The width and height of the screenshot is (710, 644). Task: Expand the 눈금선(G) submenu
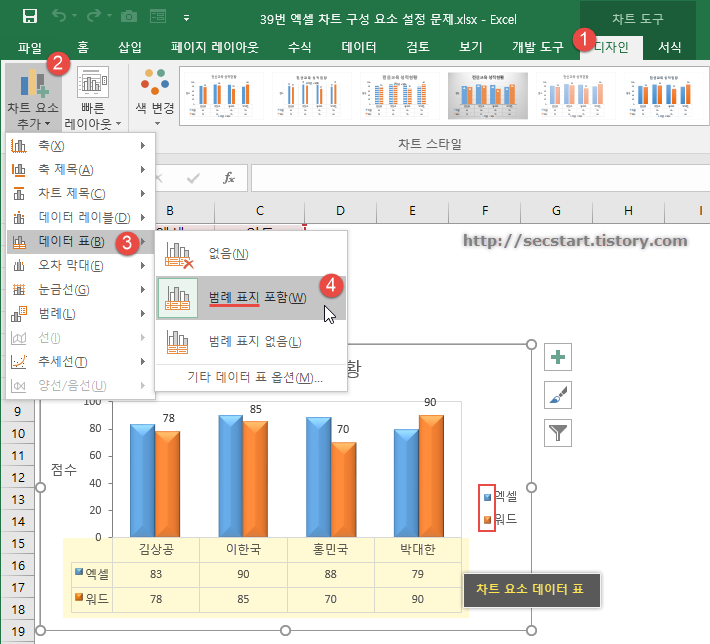point(81,290)
